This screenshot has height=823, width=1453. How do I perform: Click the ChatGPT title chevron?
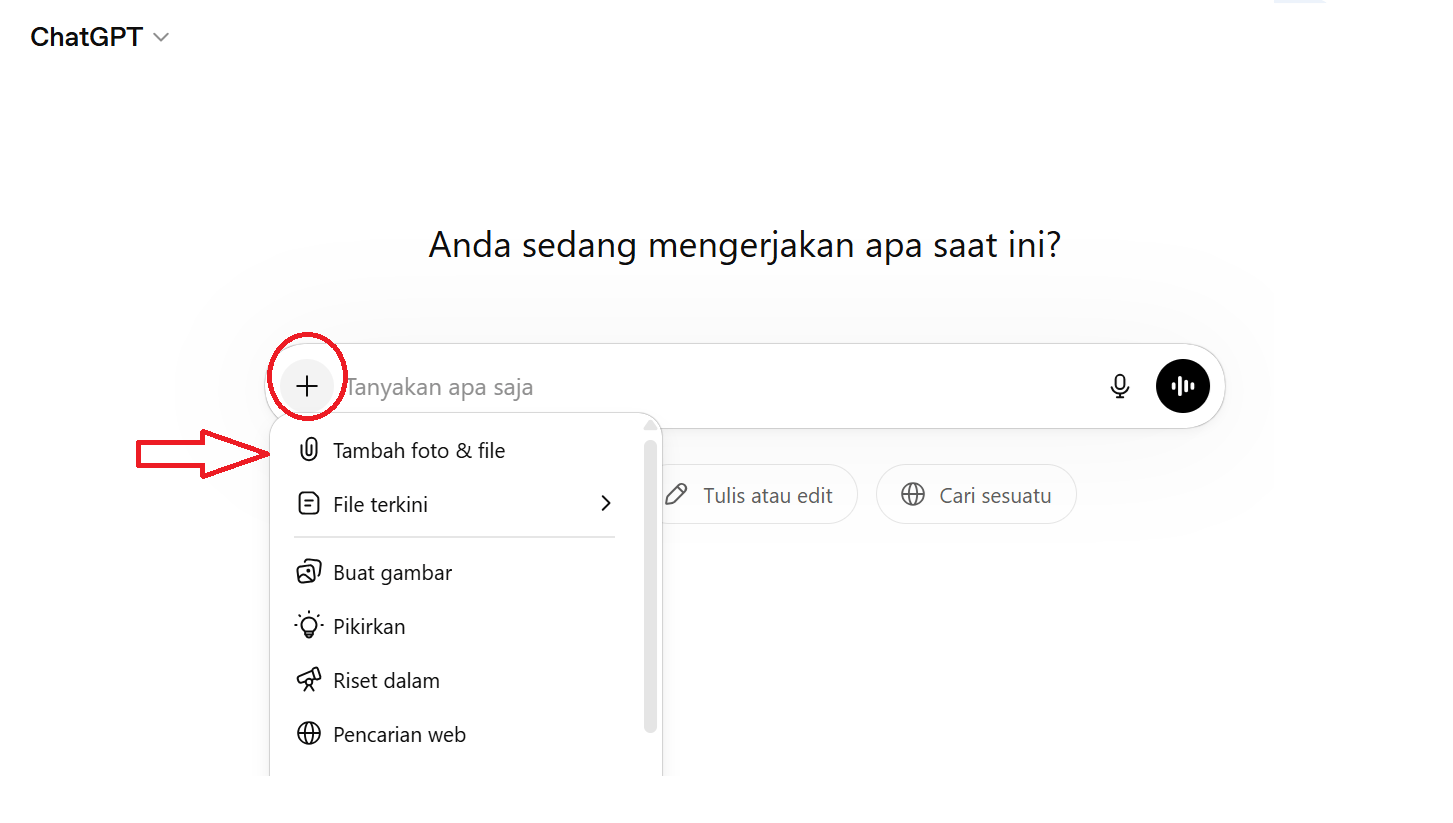pyautogui.click(x=161, y=38)
